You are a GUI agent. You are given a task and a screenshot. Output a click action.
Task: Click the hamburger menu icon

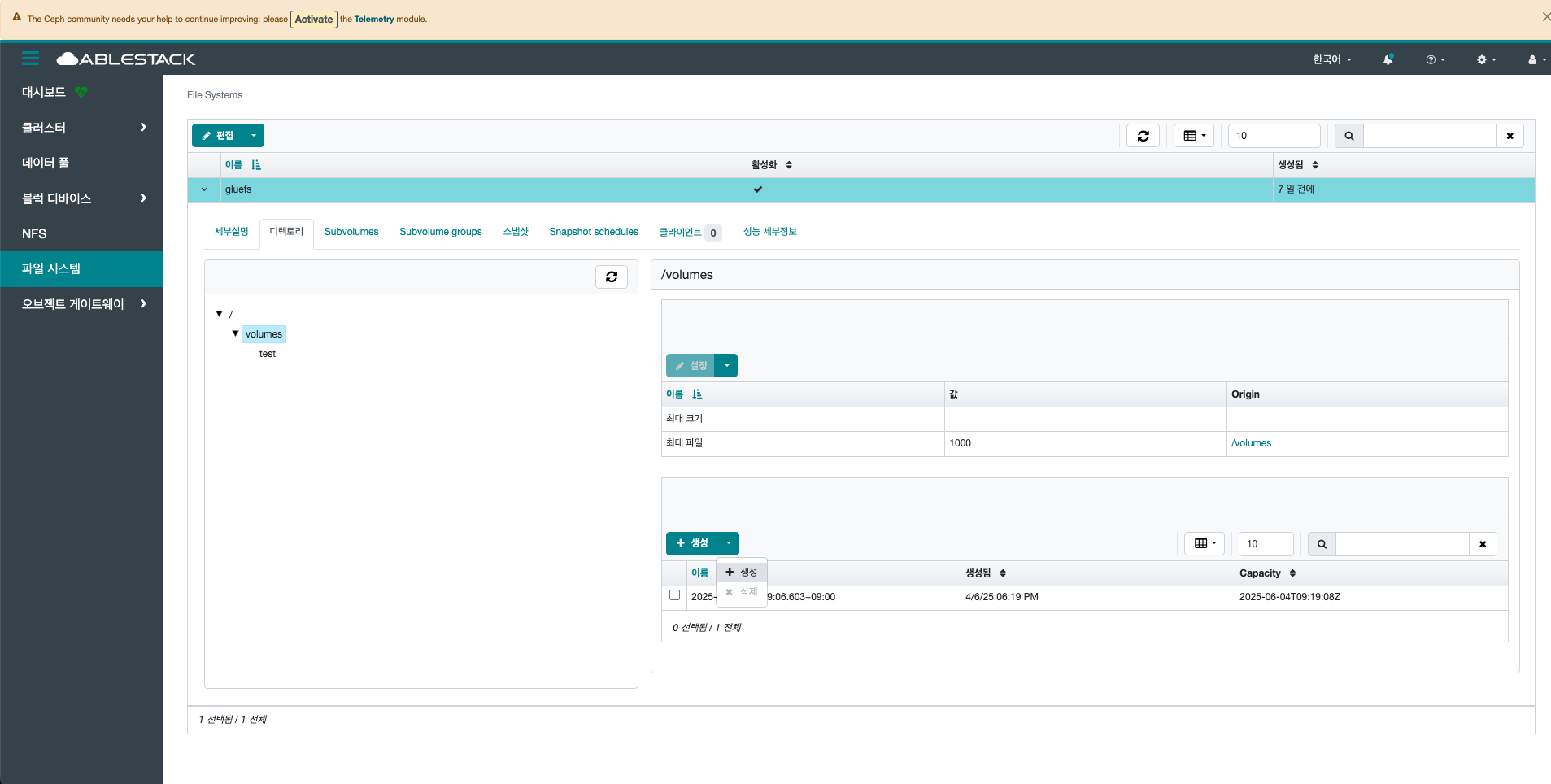(31, 59)
